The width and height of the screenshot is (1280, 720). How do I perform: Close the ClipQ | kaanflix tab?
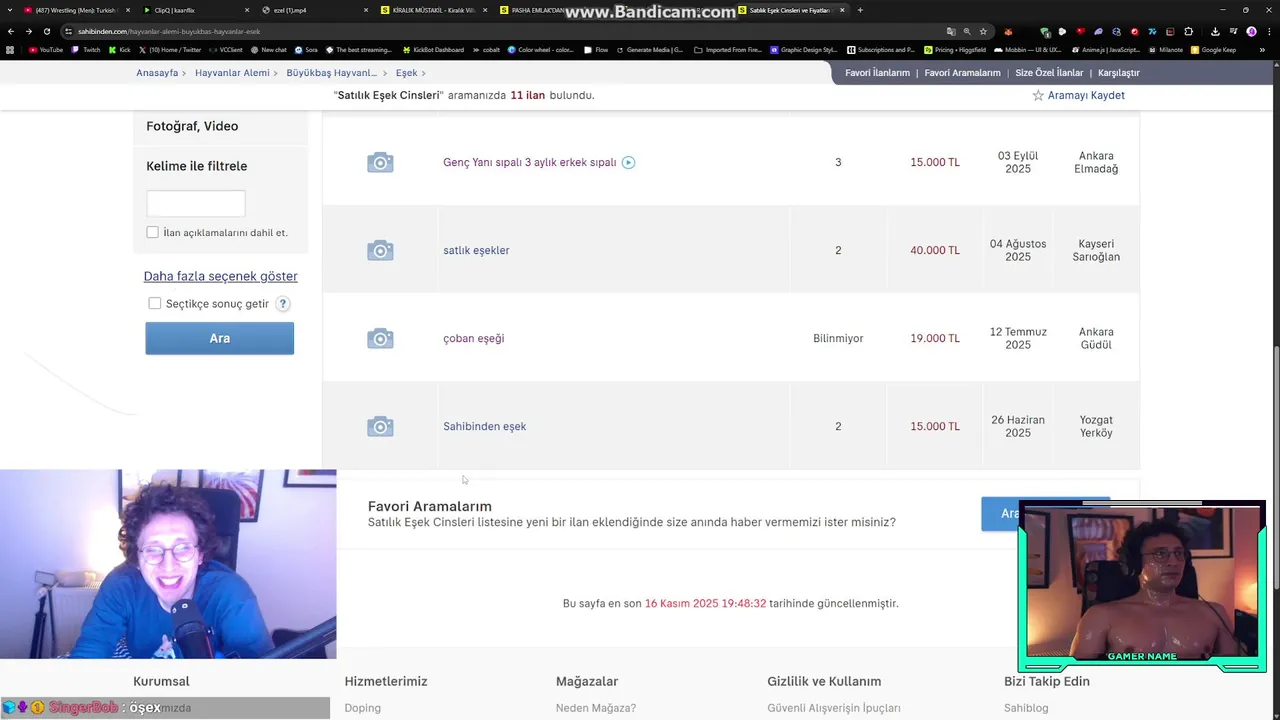247,10
